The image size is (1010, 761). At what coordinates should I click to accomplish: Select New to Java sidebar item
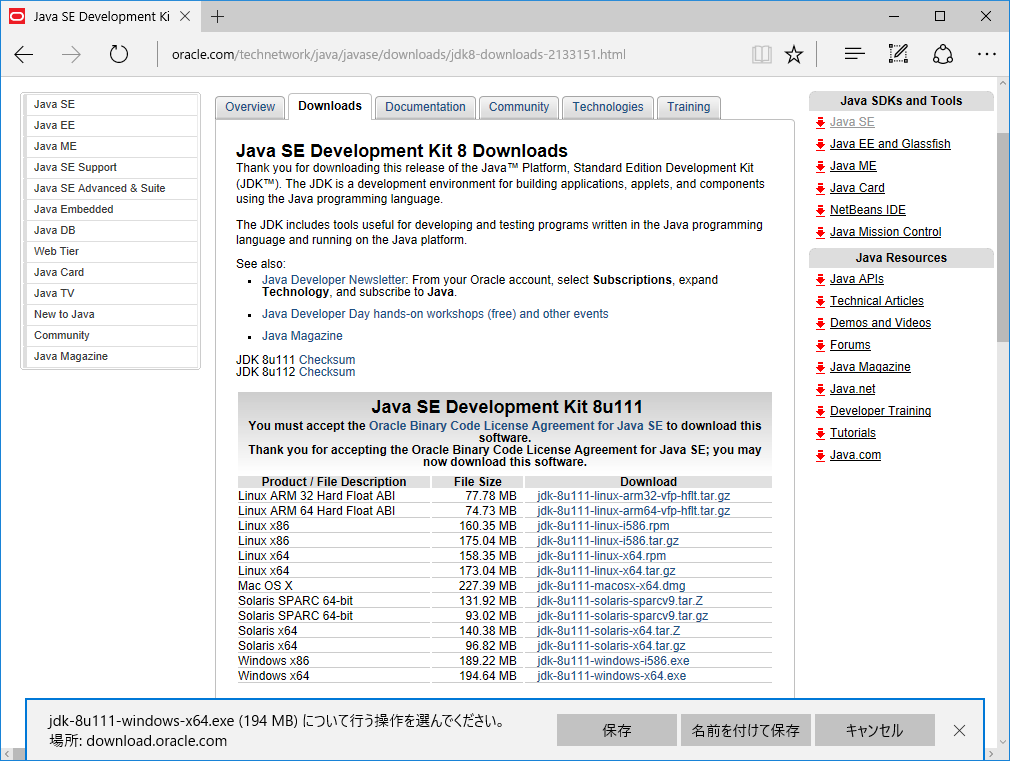pyautogui.click(x=111, y=314)
